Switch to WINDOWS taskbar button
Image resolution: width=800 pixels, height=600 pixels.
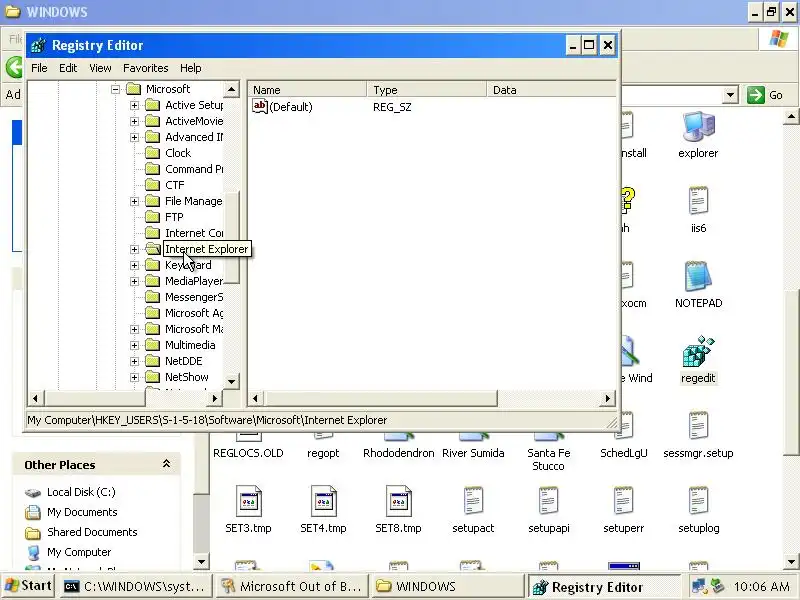click(x=448, y=587)
